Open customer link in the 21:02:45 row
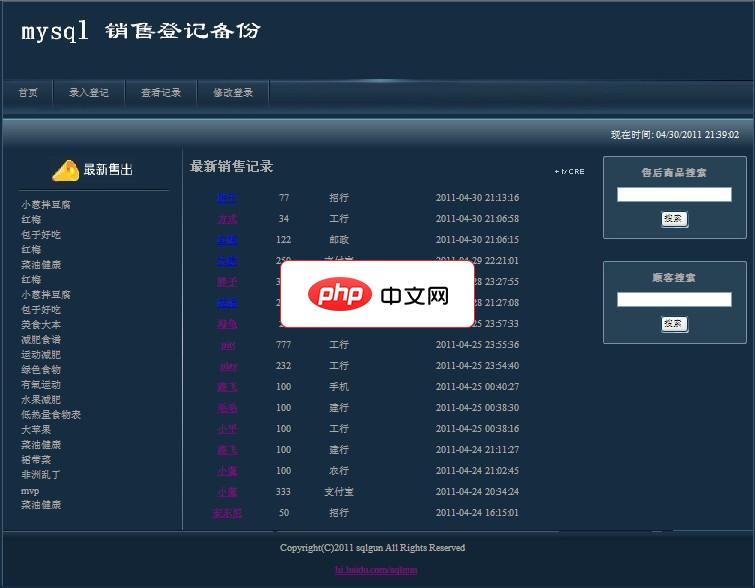 (227, 471)
